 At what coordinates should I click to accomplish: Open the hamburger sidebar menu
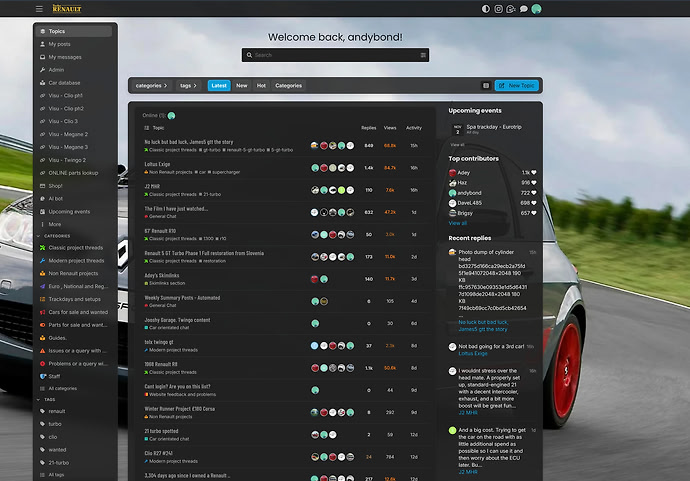point(39,9)
